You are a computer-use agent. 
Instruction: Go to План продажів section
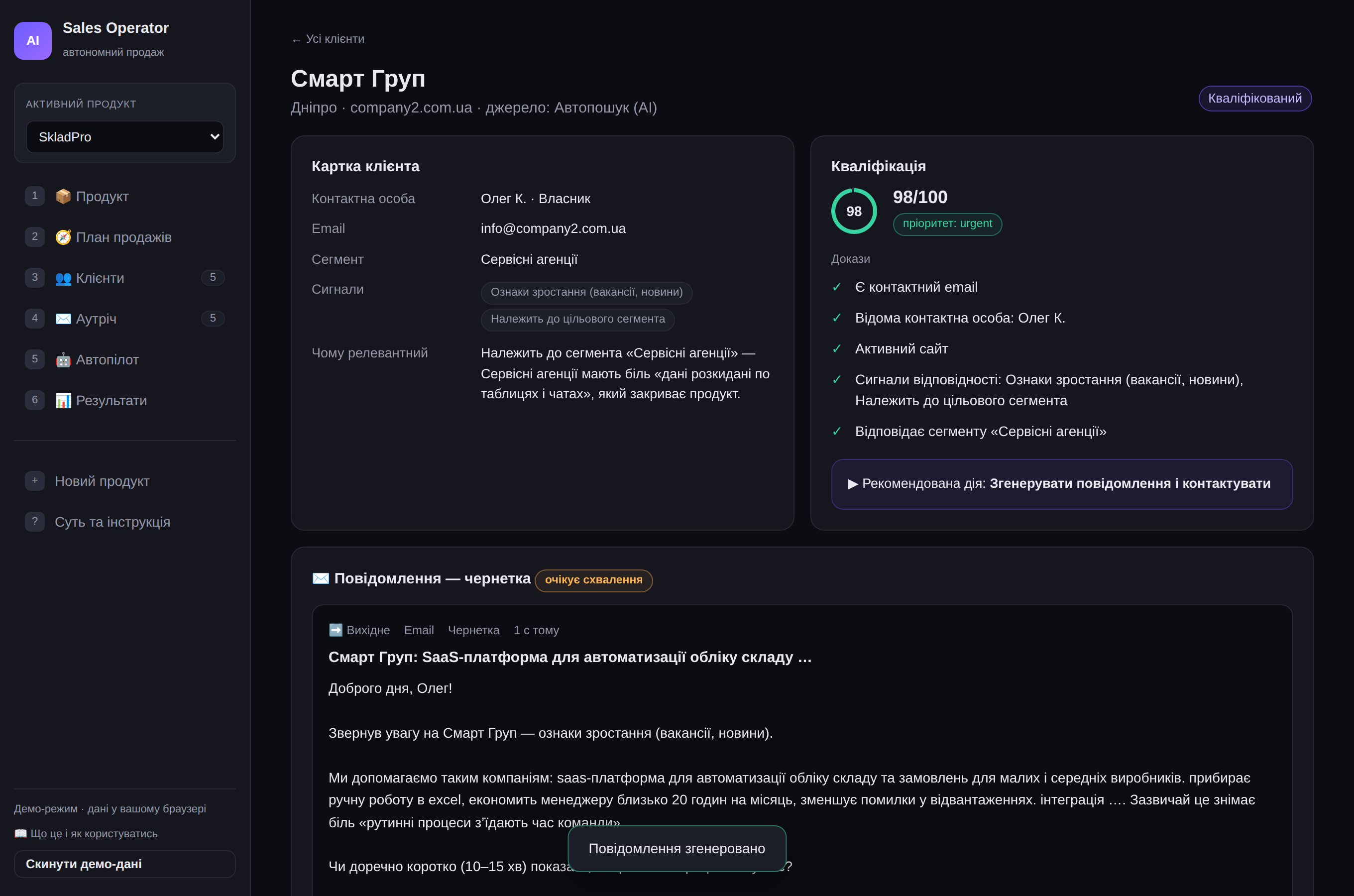pos(124,237)
